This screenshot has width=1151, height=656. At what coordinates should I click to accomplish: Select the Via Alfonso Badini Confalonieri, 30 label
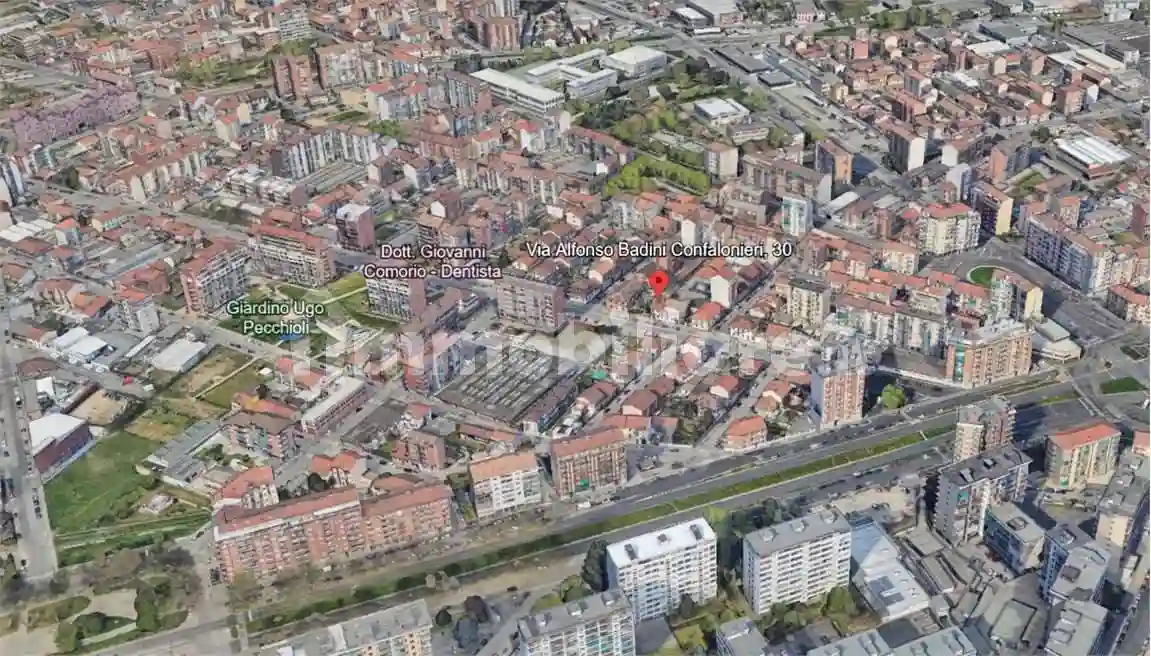click(659, 250)
